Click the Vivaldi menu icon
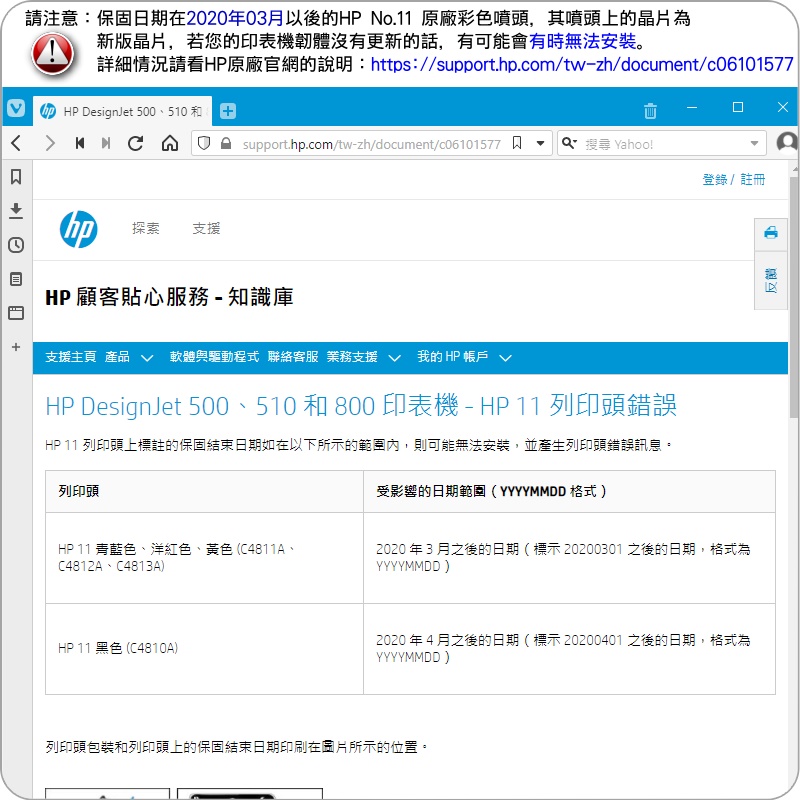 [16, 108]
